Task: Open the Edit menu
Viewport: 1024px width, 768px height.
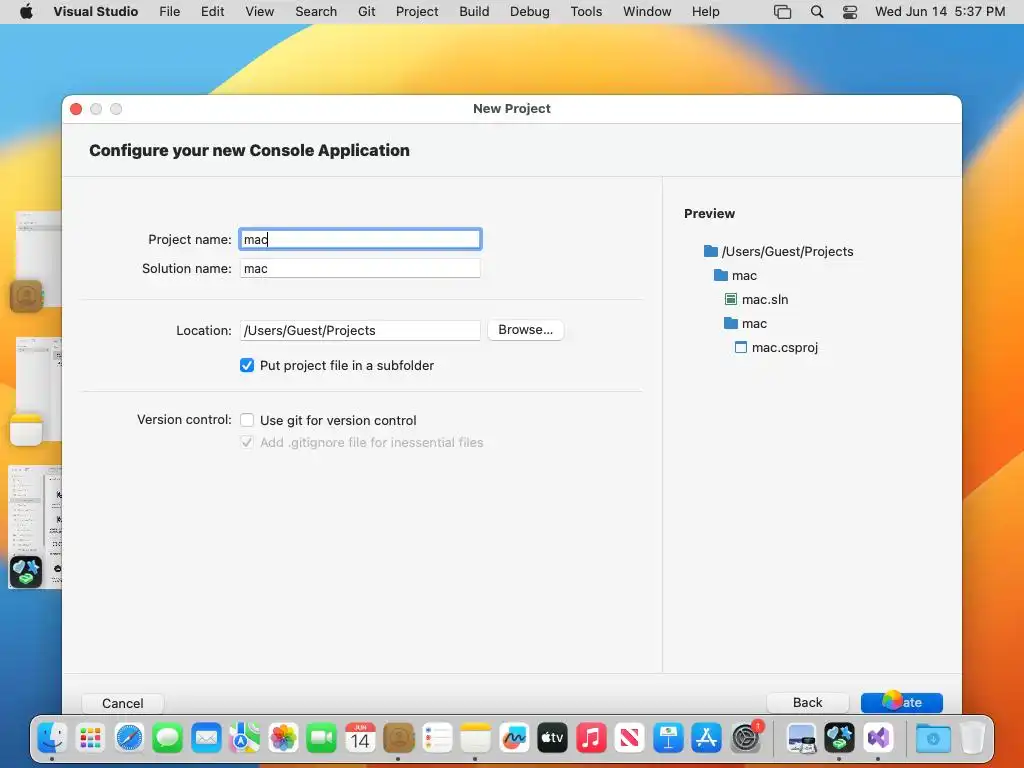Action: click(212, 12)
